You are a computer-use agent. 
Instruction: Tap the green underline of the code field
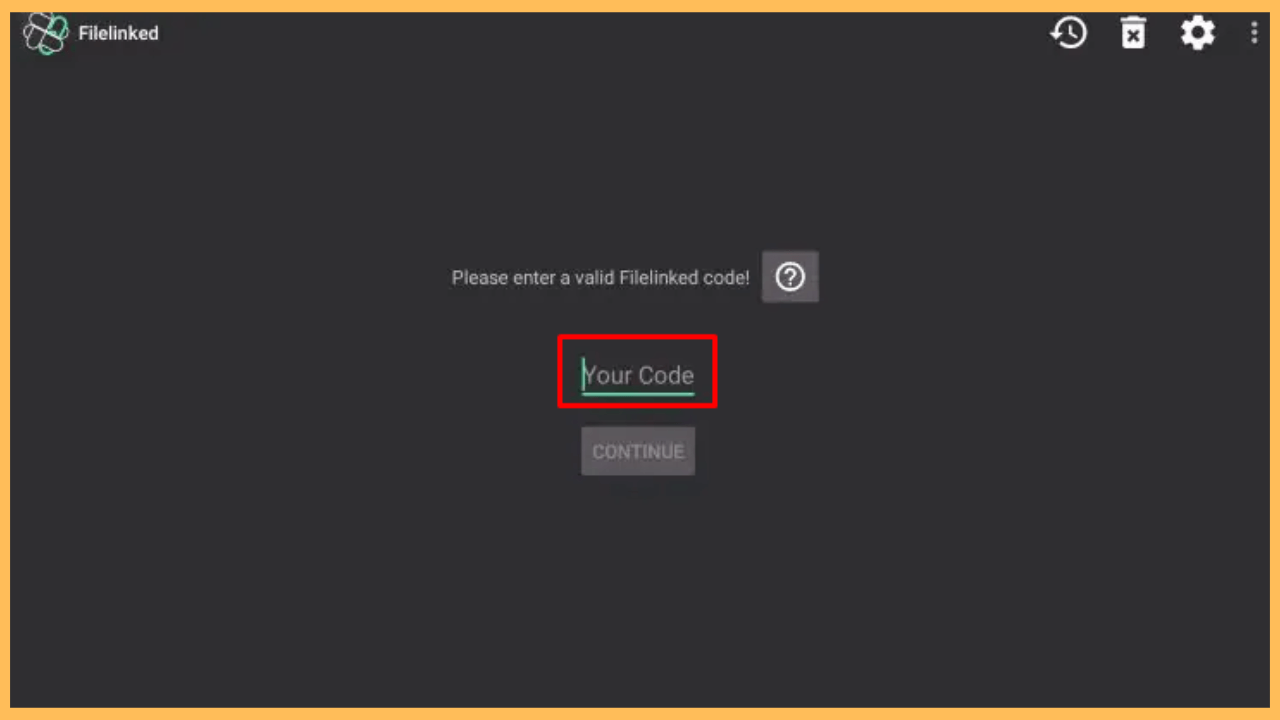tap(638, 393)
